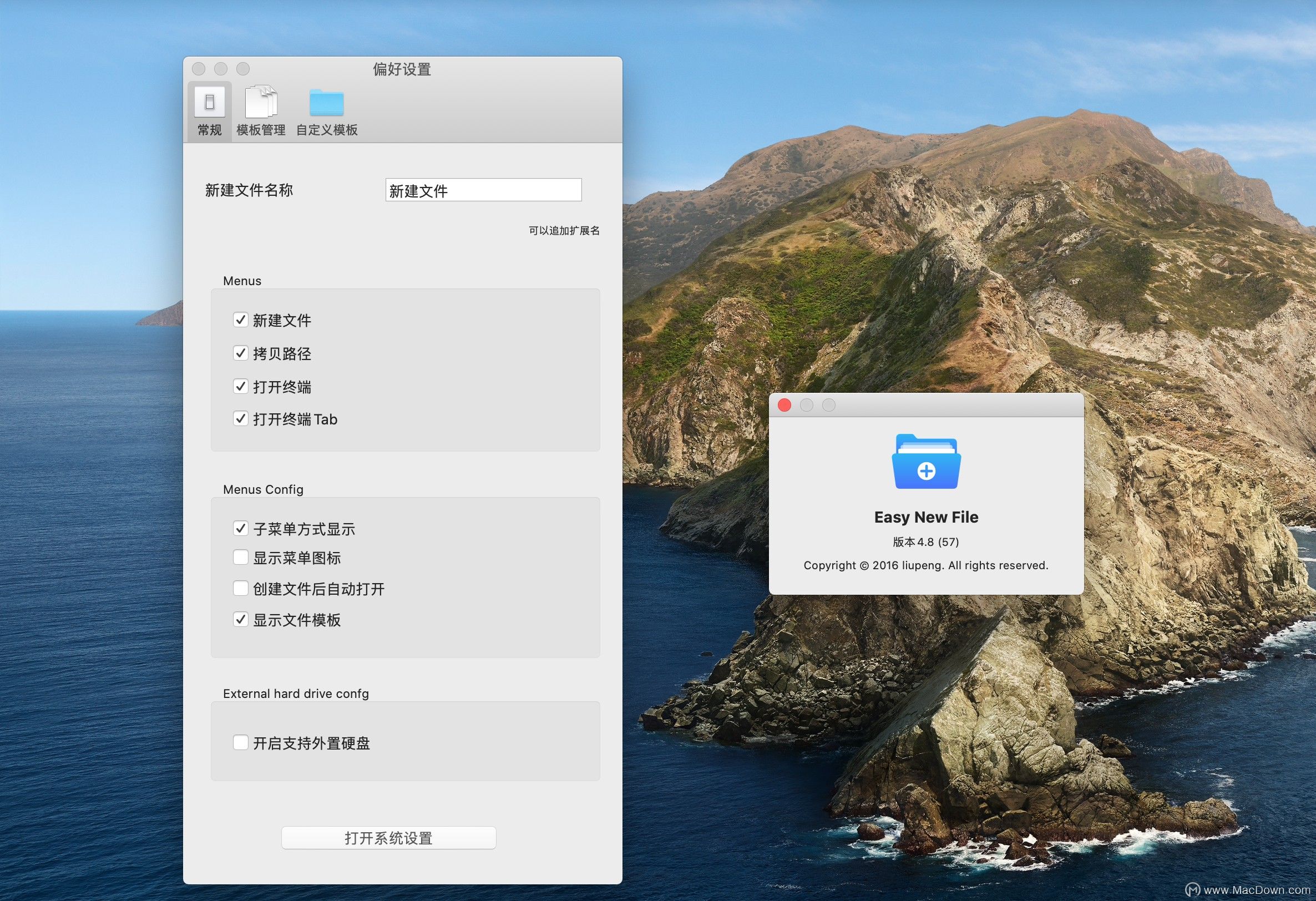Click the Menus Config section label
The height and width of the screenshot is (901, 1316).
tap(264, 489)
